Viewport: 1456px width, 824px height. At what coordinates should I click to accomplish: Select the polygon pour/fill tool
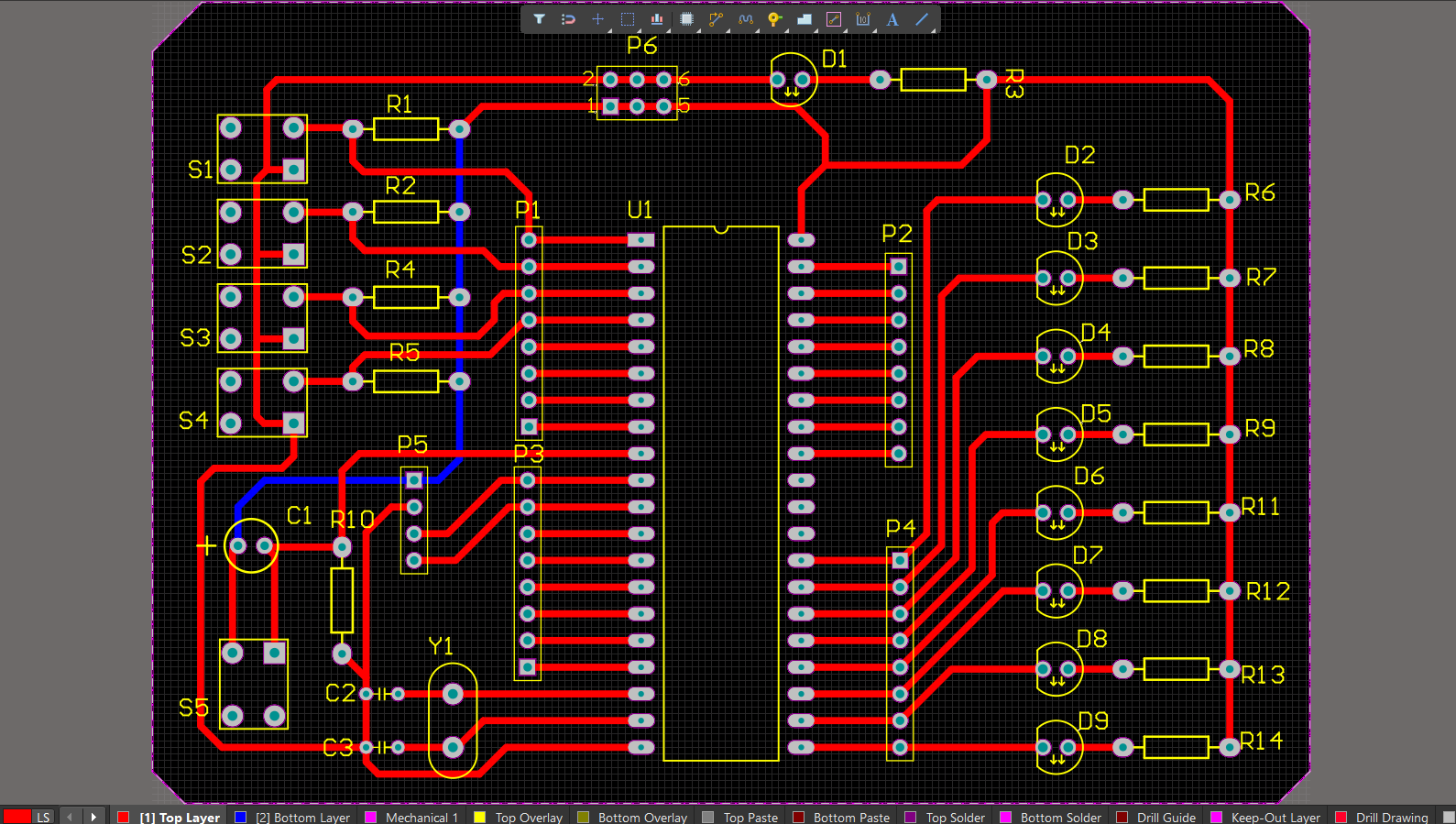click(x=804, y=19)
